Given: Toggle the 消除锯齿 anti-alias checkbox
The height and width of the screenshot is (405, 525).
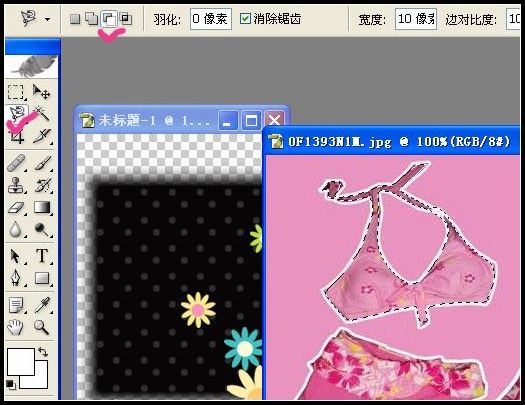Looking at the screenshot, I should (x=245, y=18).
